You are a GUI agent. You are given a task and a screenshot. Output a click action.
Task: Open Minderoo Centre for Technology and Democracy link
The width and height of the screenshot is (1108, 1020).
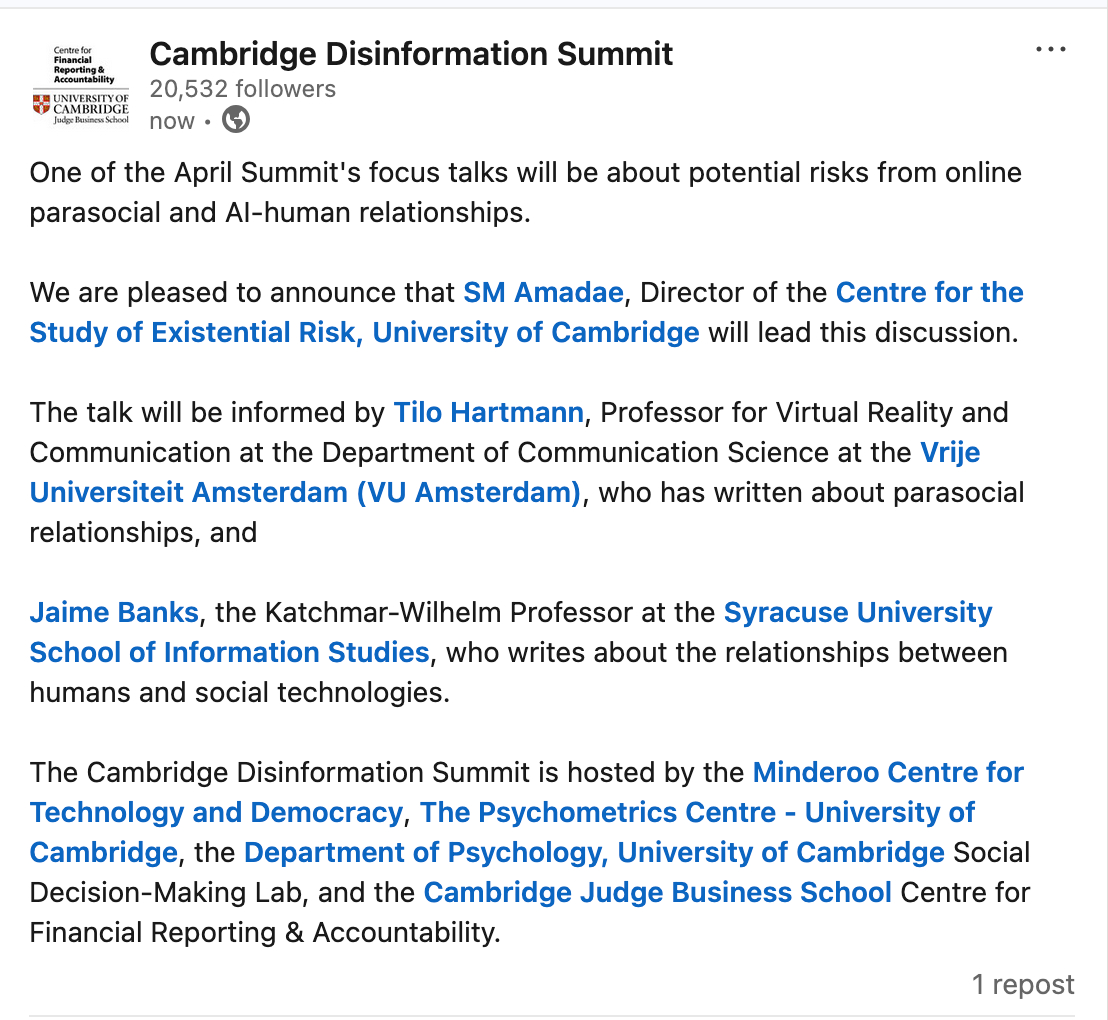click(887, 773)
